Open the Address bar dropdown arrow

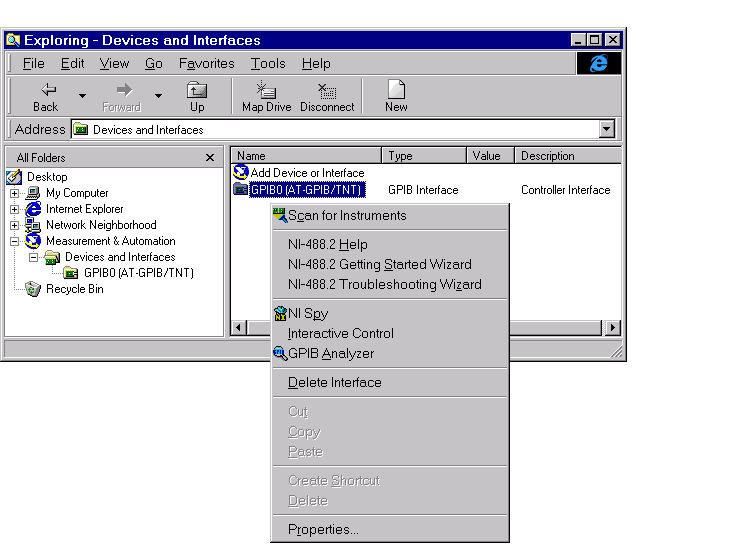pos(607,129)
